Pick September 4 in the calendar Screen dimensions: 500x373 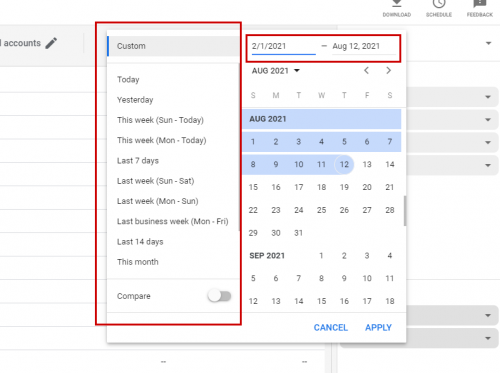390,256
